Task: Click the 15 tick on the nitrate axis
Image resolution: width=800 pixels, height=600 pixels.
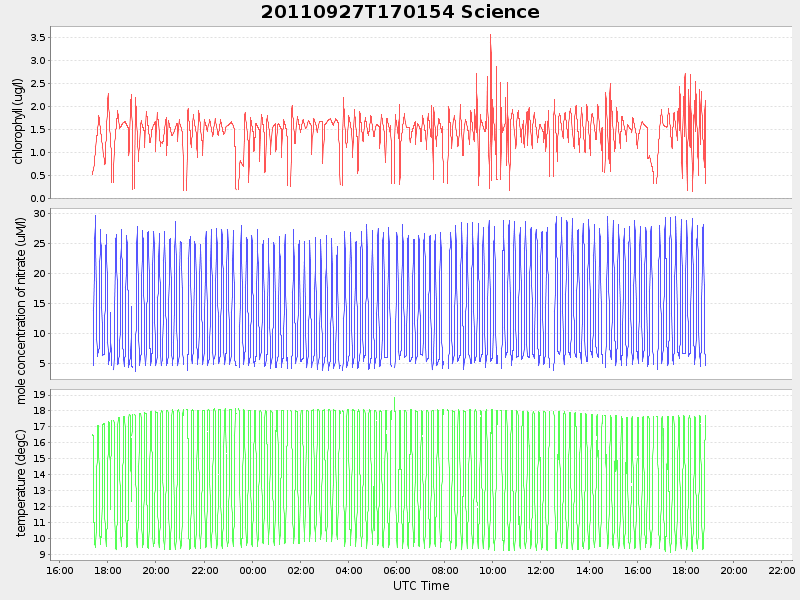Action: click(40, 304)
